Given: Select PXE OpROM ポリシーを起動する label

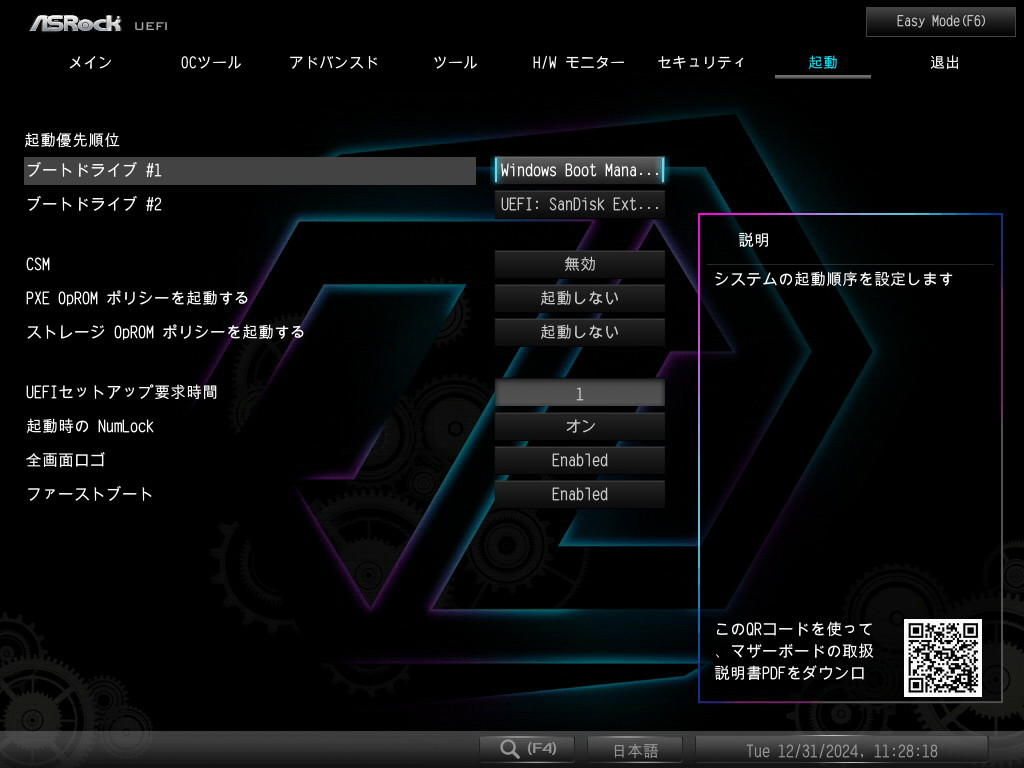Looking at the screenshot, I should tap(137, 298).
